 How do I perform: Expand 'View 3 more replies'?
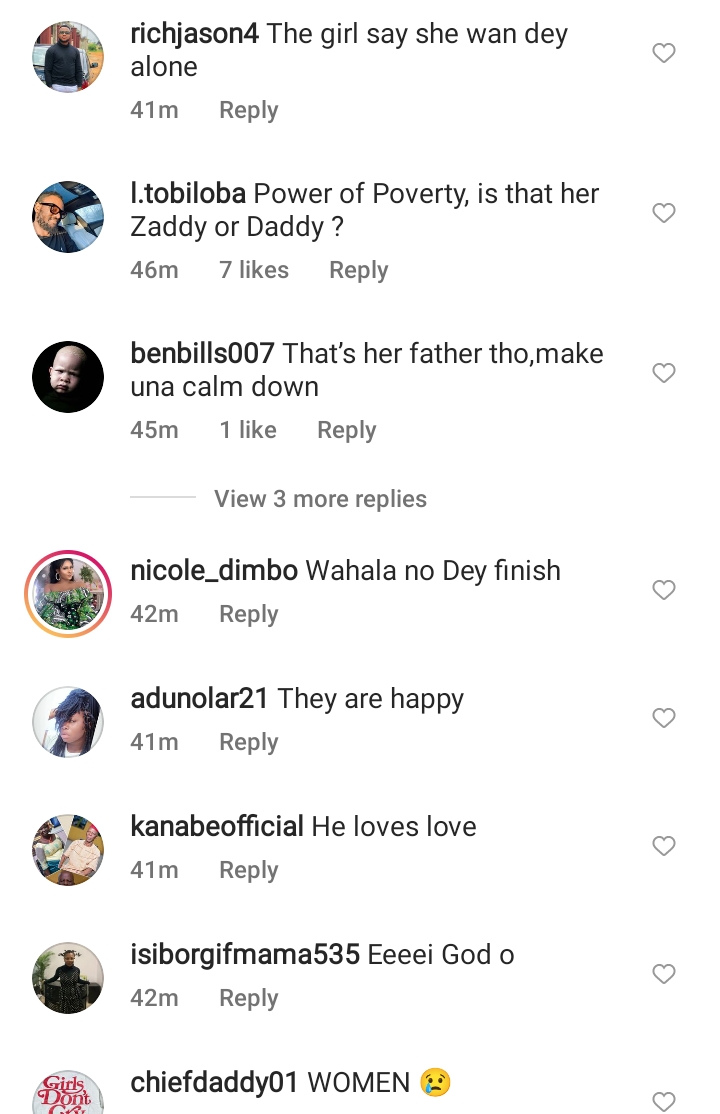click(x=320, y=499)
